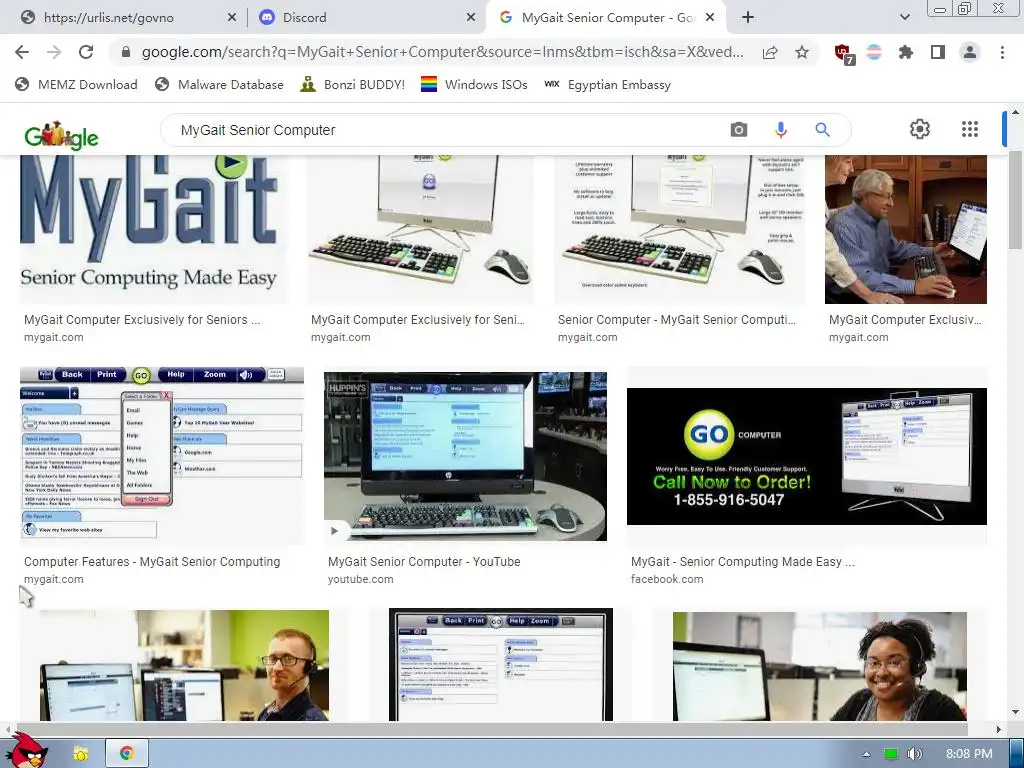The image size is (1024, 768).
Task: Start voice search with microphone icon
Action: coord(780,130)
